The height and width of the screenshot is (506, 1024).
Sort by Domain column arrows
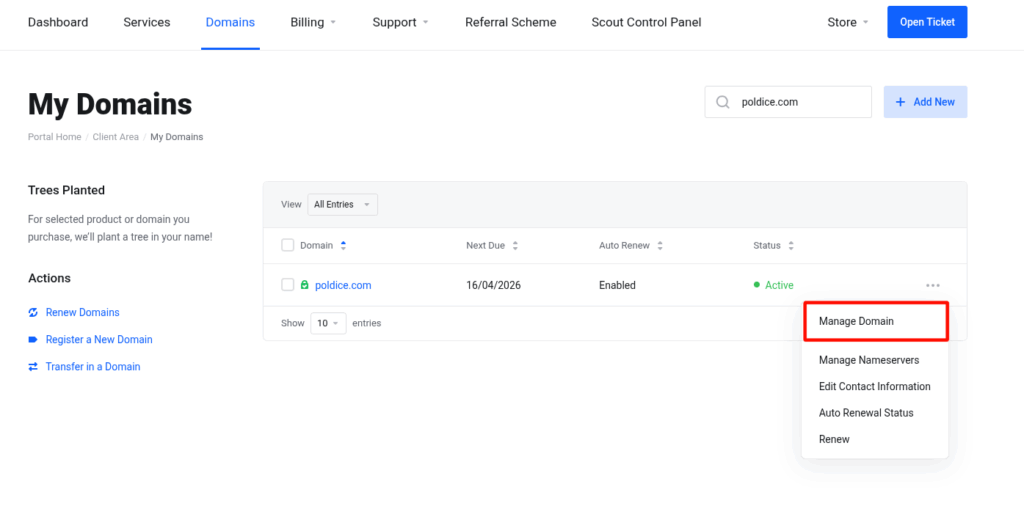[x=344, y=246]
